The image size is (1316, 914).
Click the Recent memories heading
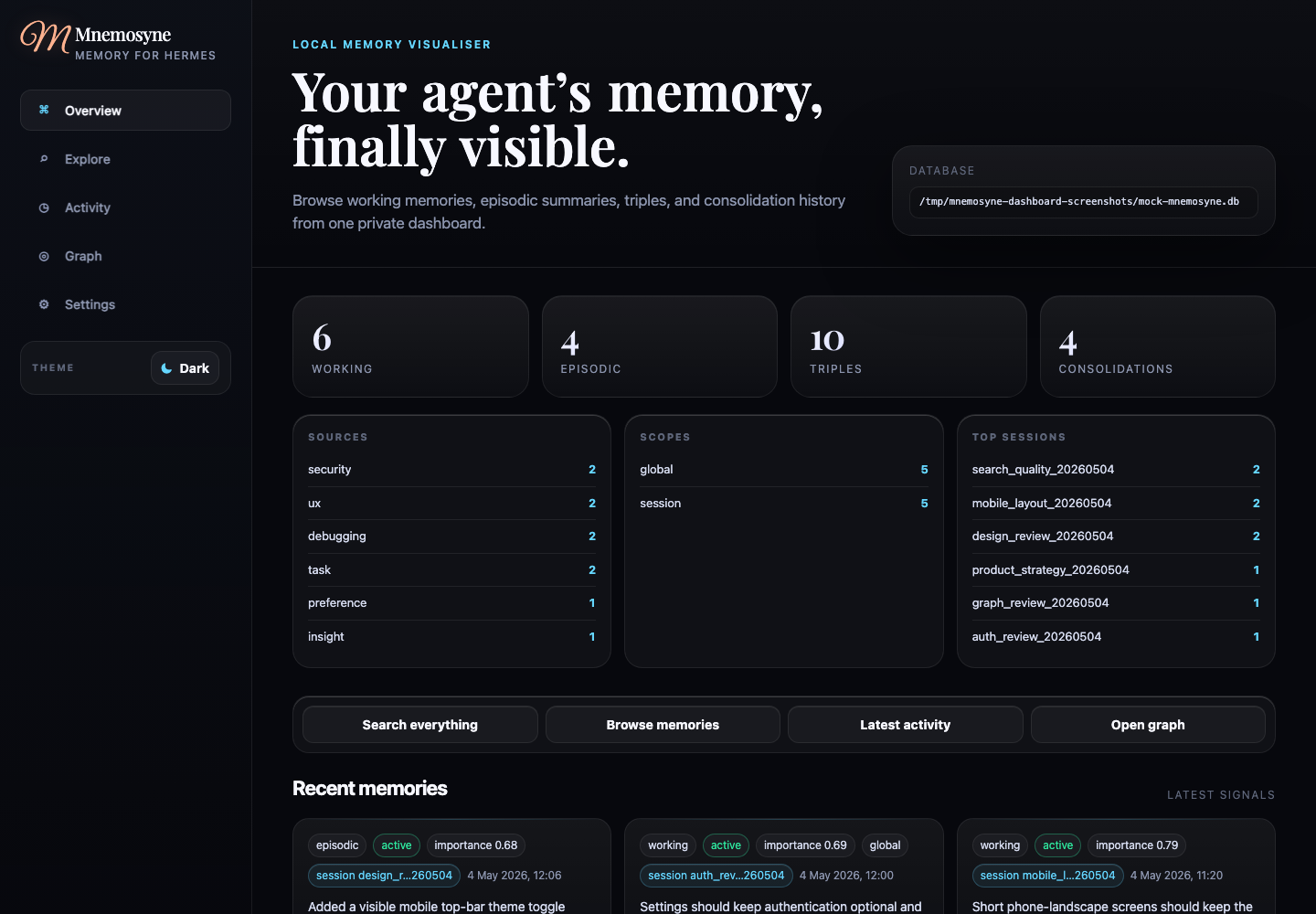(370, 789)
